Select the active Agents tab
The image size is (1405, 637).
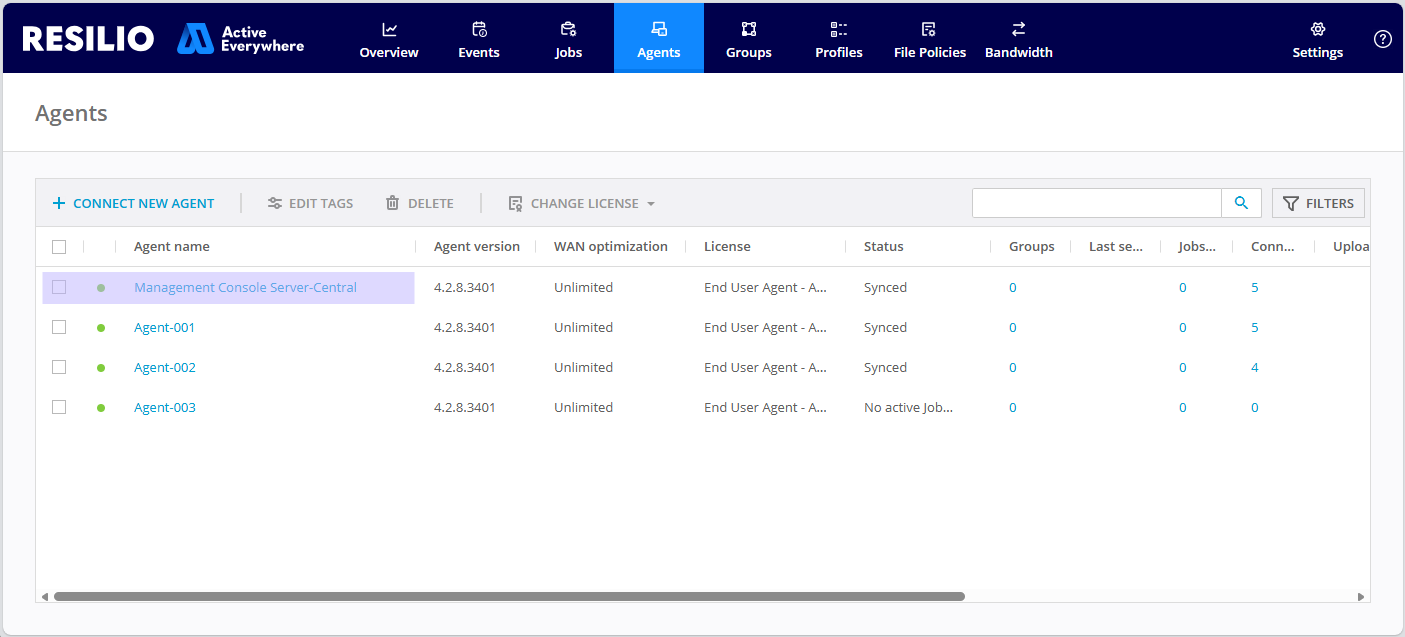click(659, 39)
